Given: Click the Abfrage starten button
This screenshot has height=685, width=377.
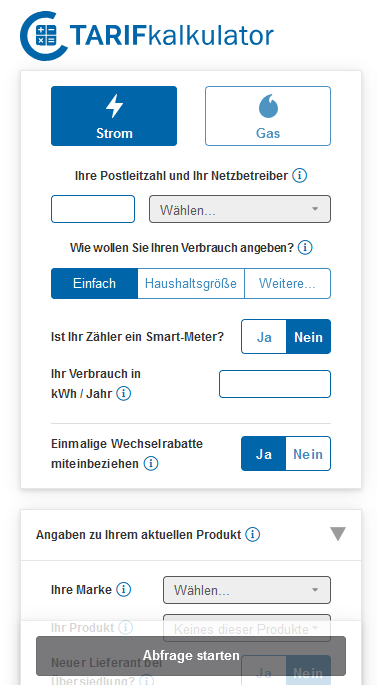Looking at the screenshot, I should pyautogui.click(x=191, y=656).
